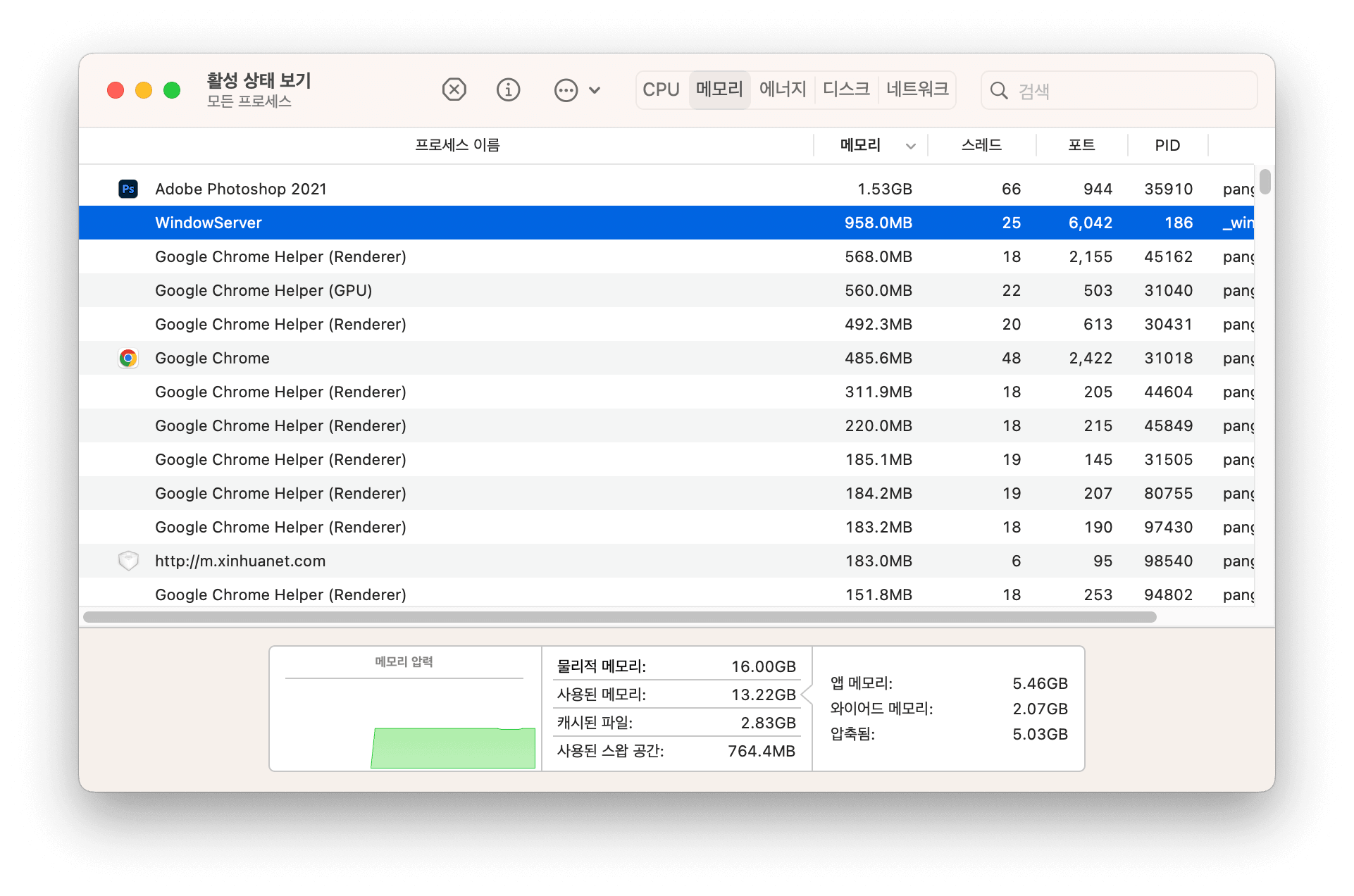Click the horizontal scrollbar under the list

coord(620,617)
